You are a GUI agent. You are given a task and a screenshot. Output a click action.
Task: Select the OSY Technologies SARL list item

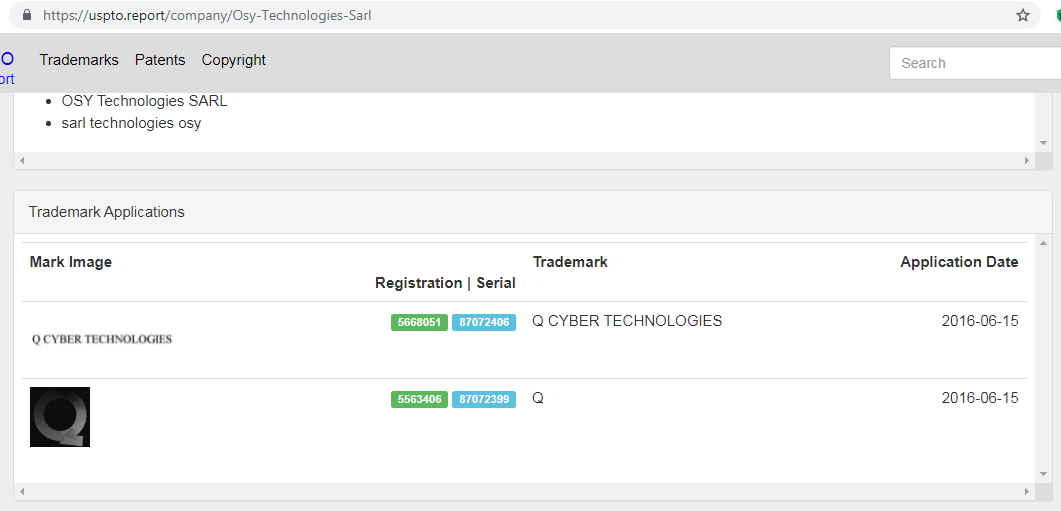[x=145, y=102]
